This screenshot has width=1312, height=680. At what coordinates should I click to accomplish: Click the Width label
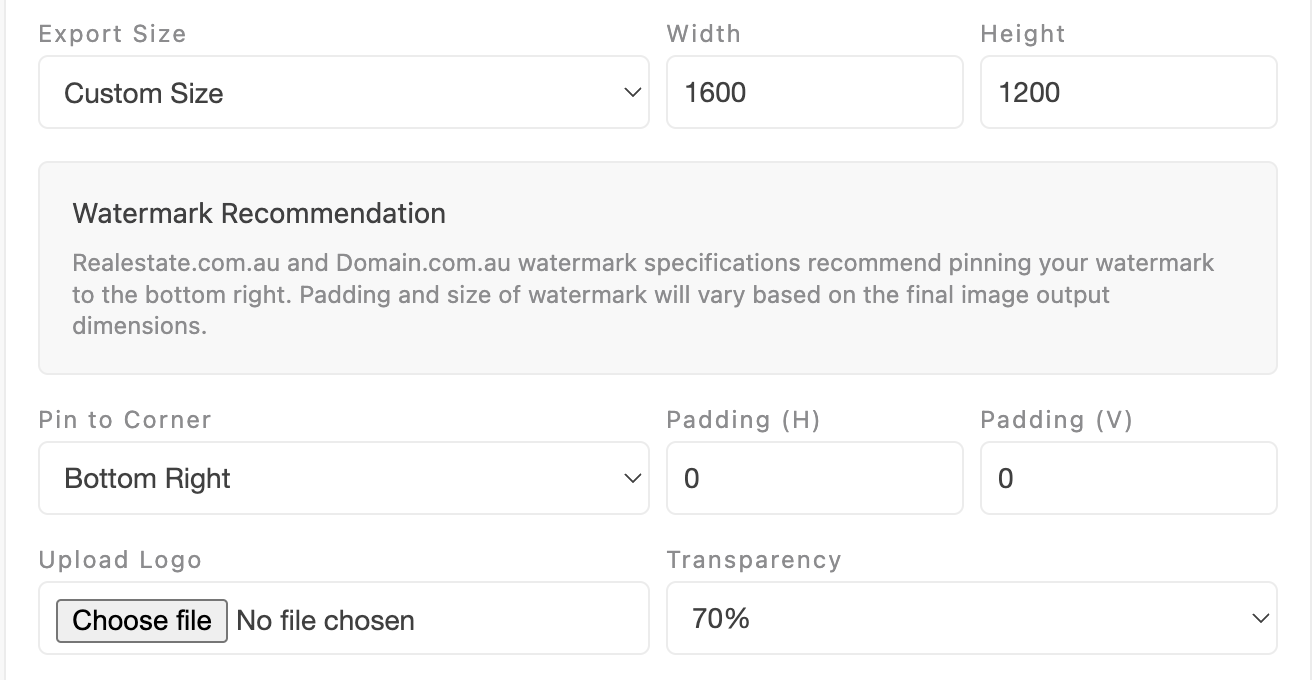click(x=703, y=34)
